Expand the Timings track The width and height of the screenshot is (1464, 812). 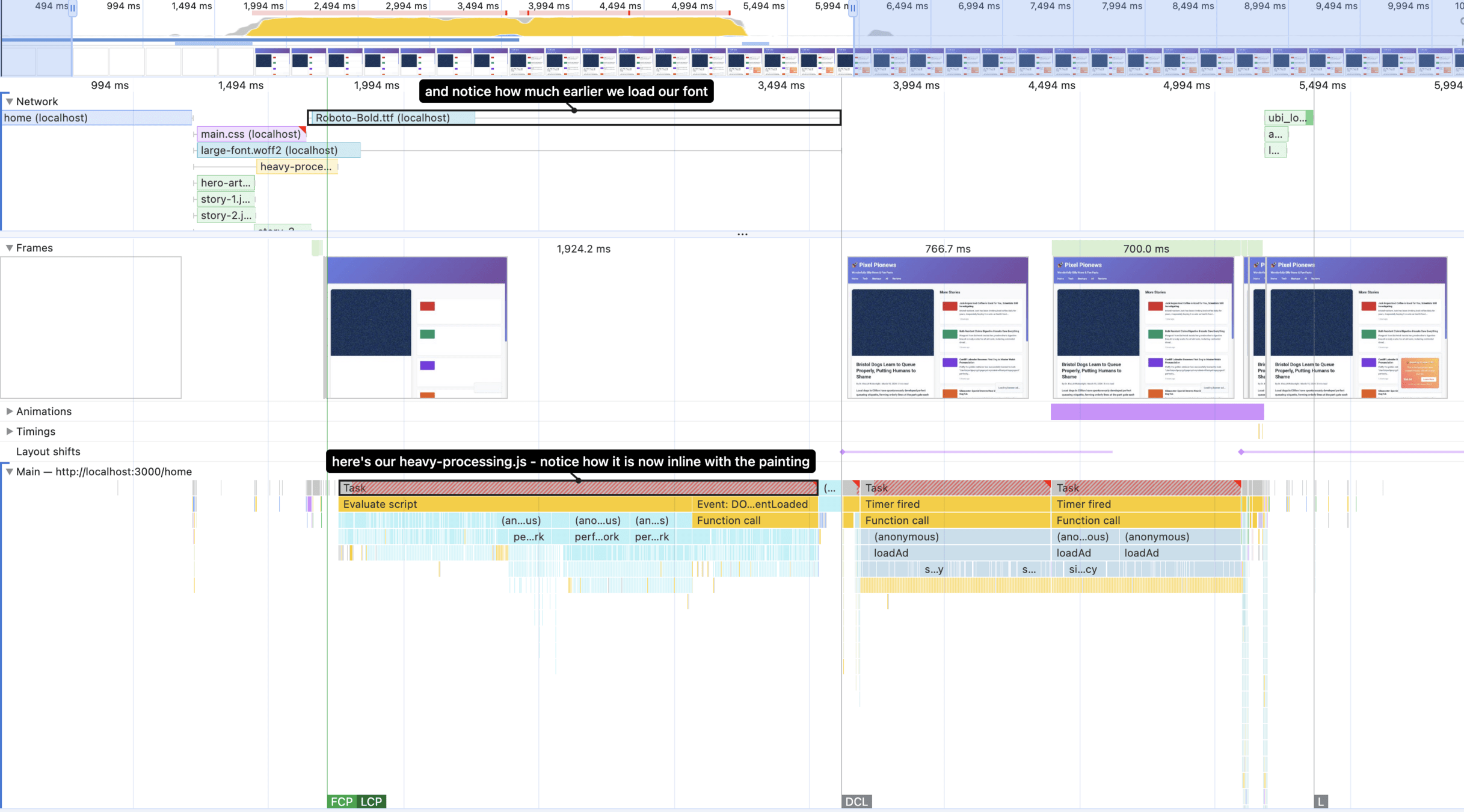[x=10, y=431]
